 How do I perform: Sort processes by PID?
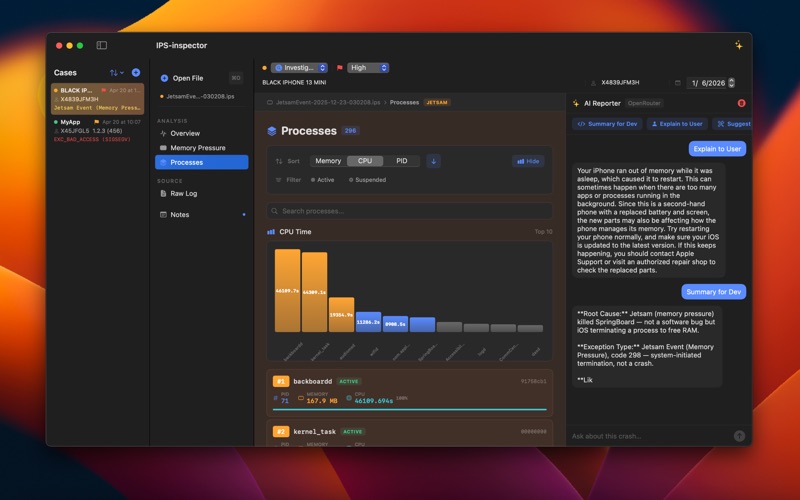coord(402,161)
